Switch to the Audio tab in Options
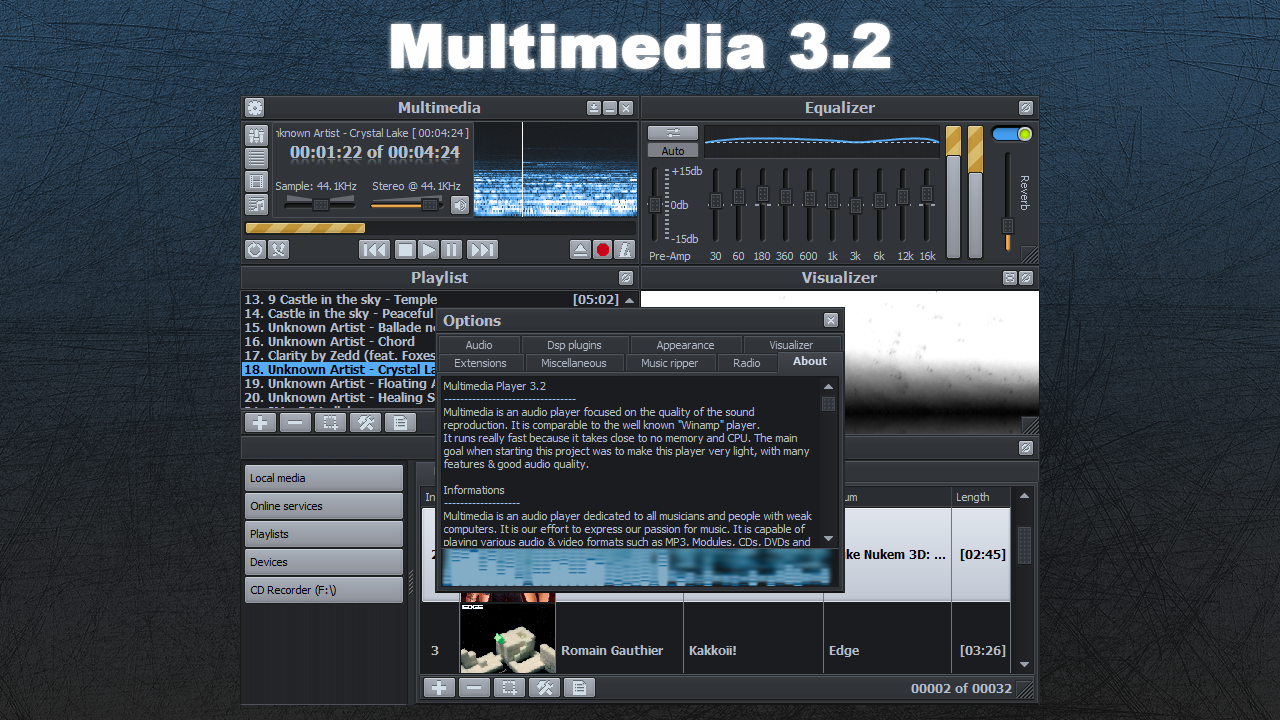This screenshot has width=1280, height=720. [x=479, y=345]
